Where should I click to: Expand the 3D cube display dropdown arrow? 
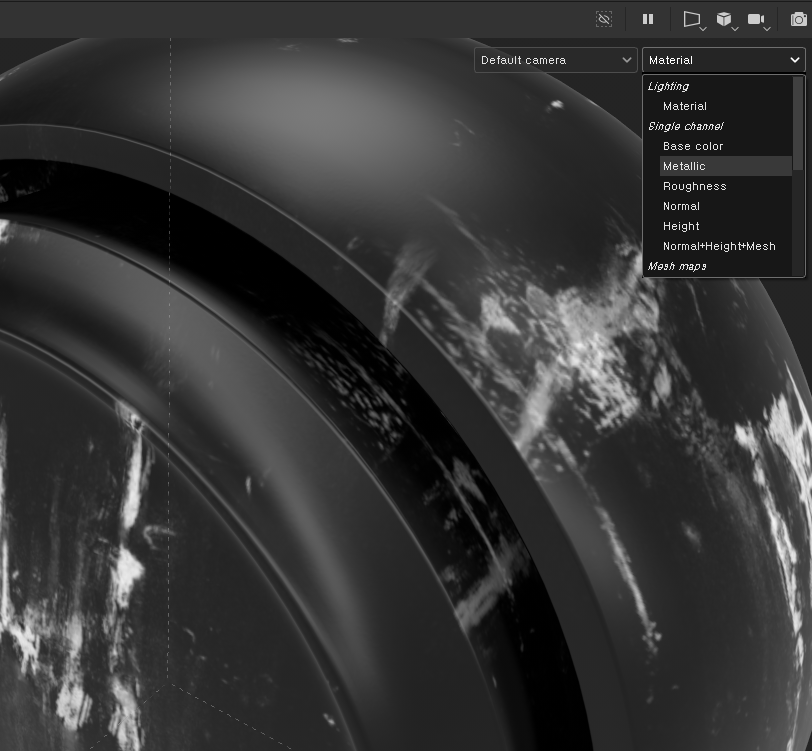[735, 29]
